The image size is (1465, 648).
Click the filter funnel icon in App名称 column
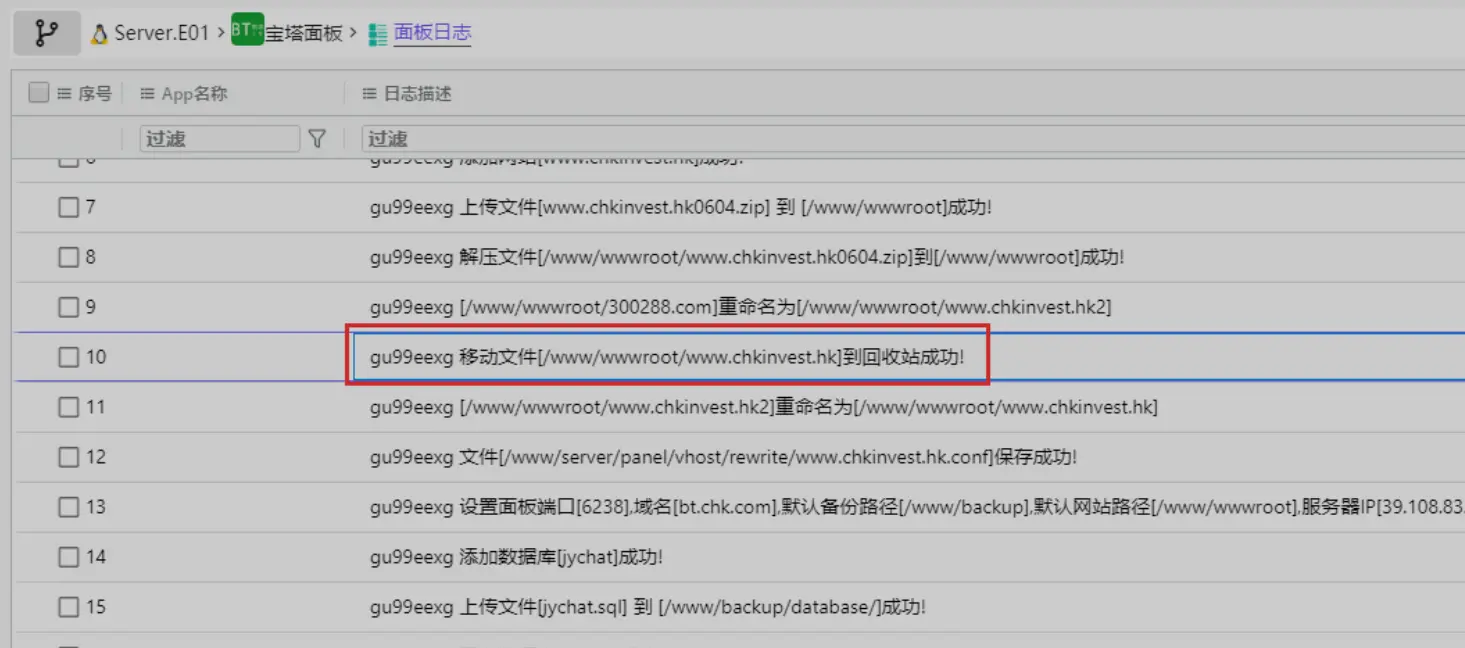coord(317,139)
